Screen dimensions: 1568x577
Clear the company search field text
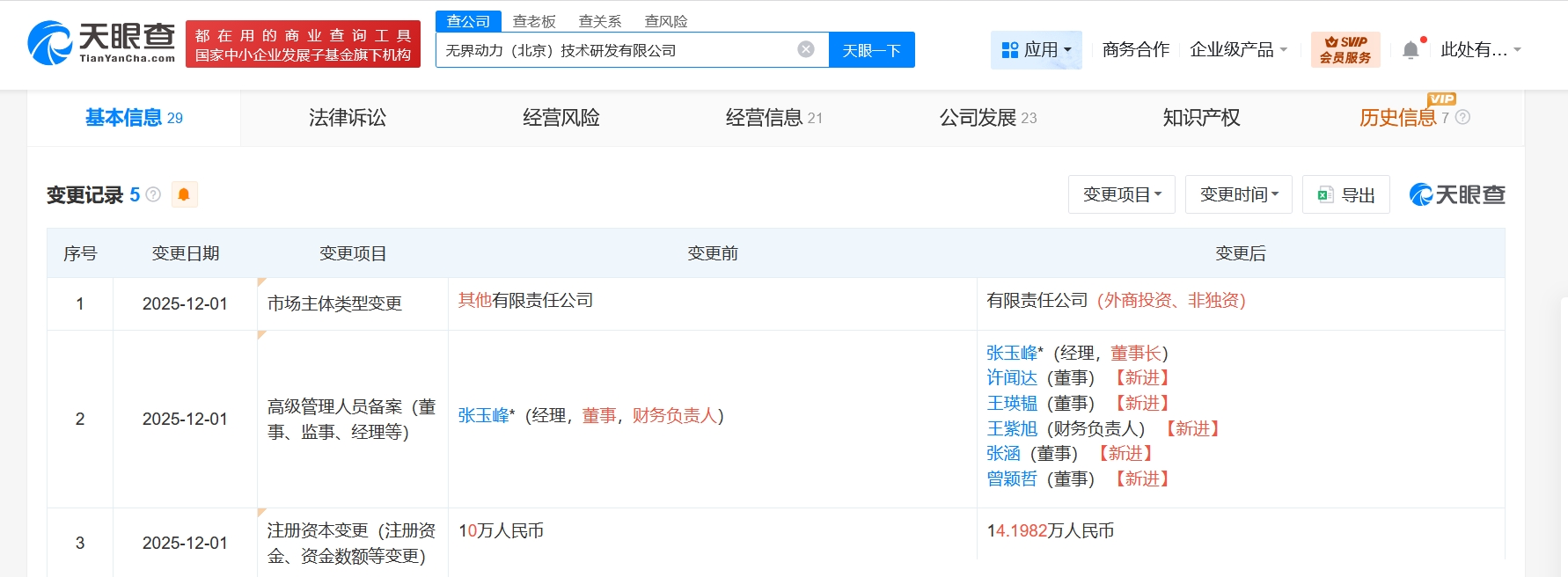[805, 49]
